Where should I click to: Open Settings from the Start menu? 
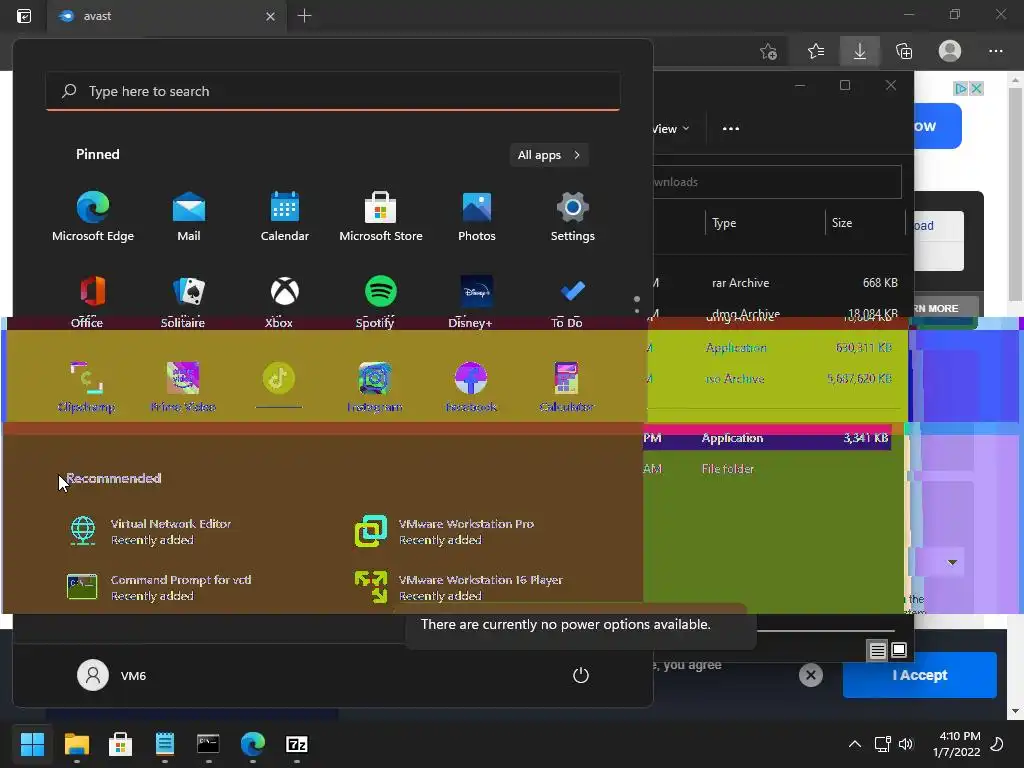click(573, 217)
